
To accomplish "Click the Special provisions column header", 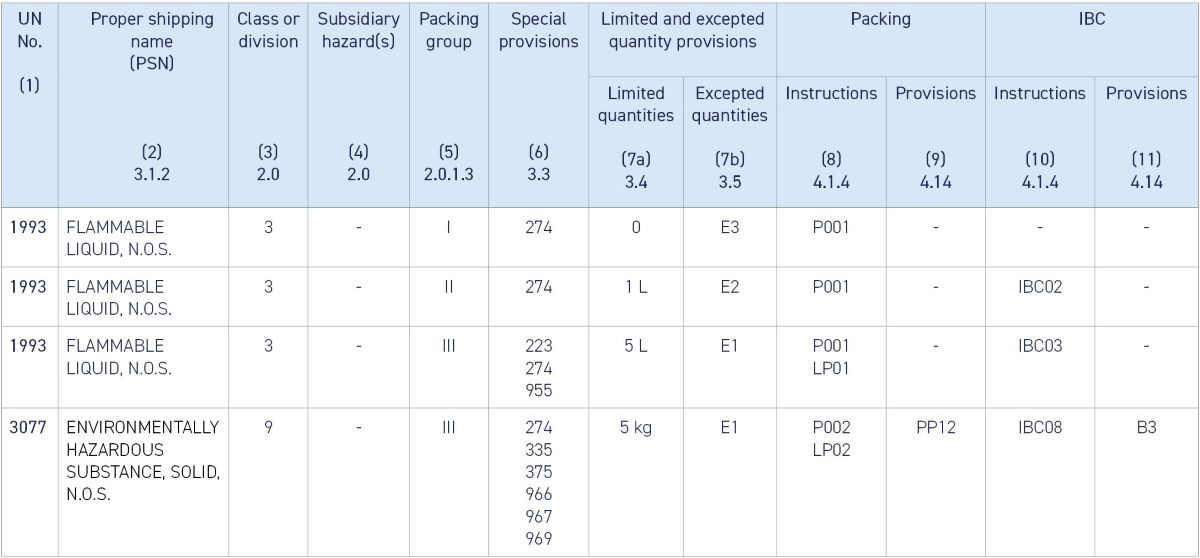I will tap(538, 30).
